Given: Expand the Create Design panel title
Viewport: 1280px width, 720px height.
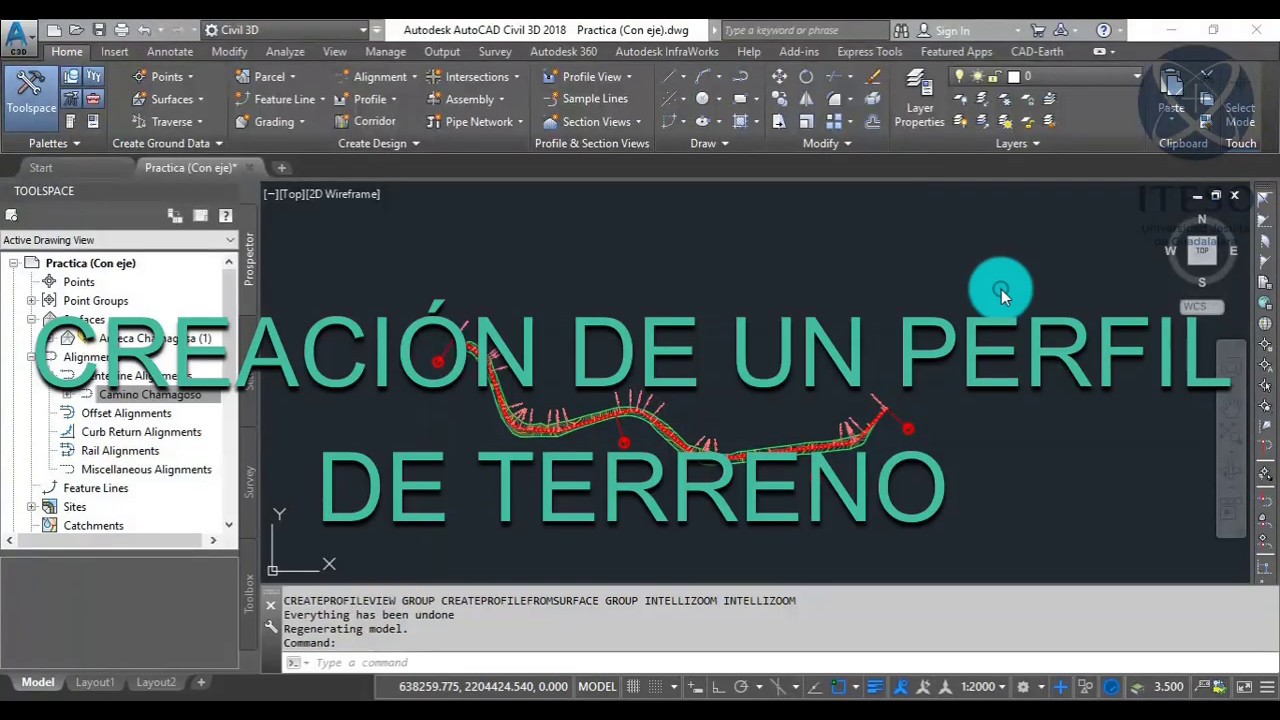Looking at the screenshot, I should click(x=378, y=143).
